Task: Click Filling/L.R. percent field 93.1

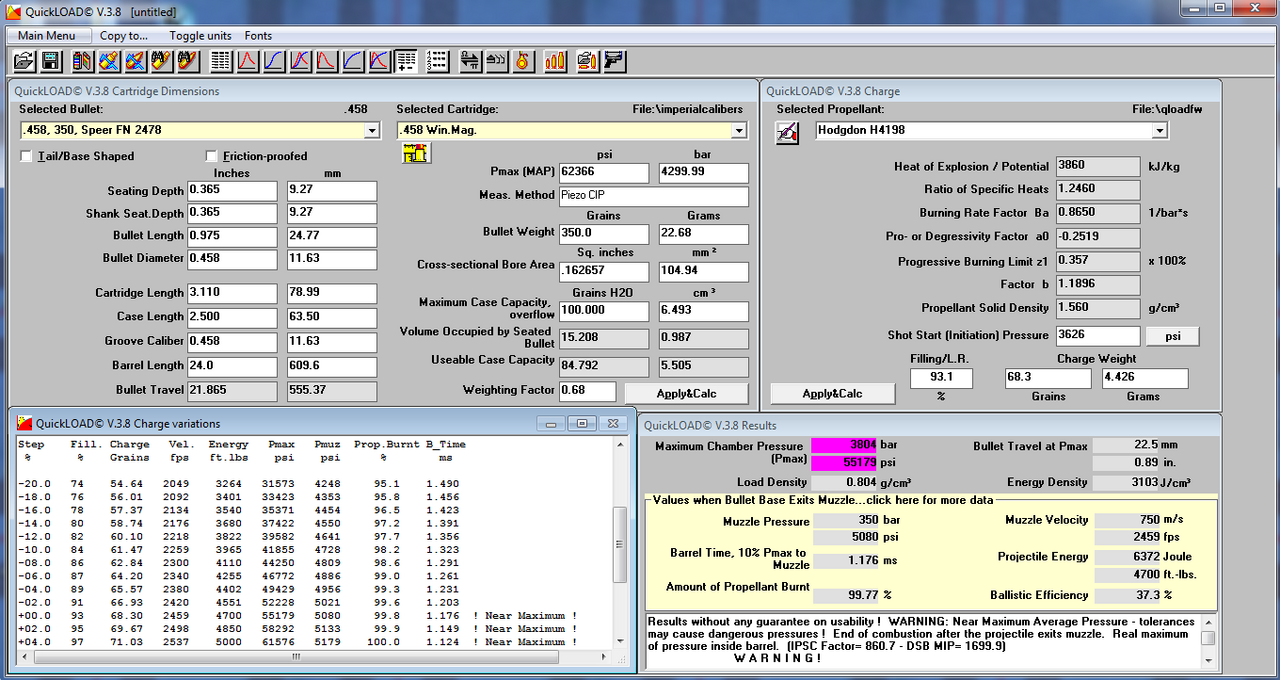Action: pos(941,379)
